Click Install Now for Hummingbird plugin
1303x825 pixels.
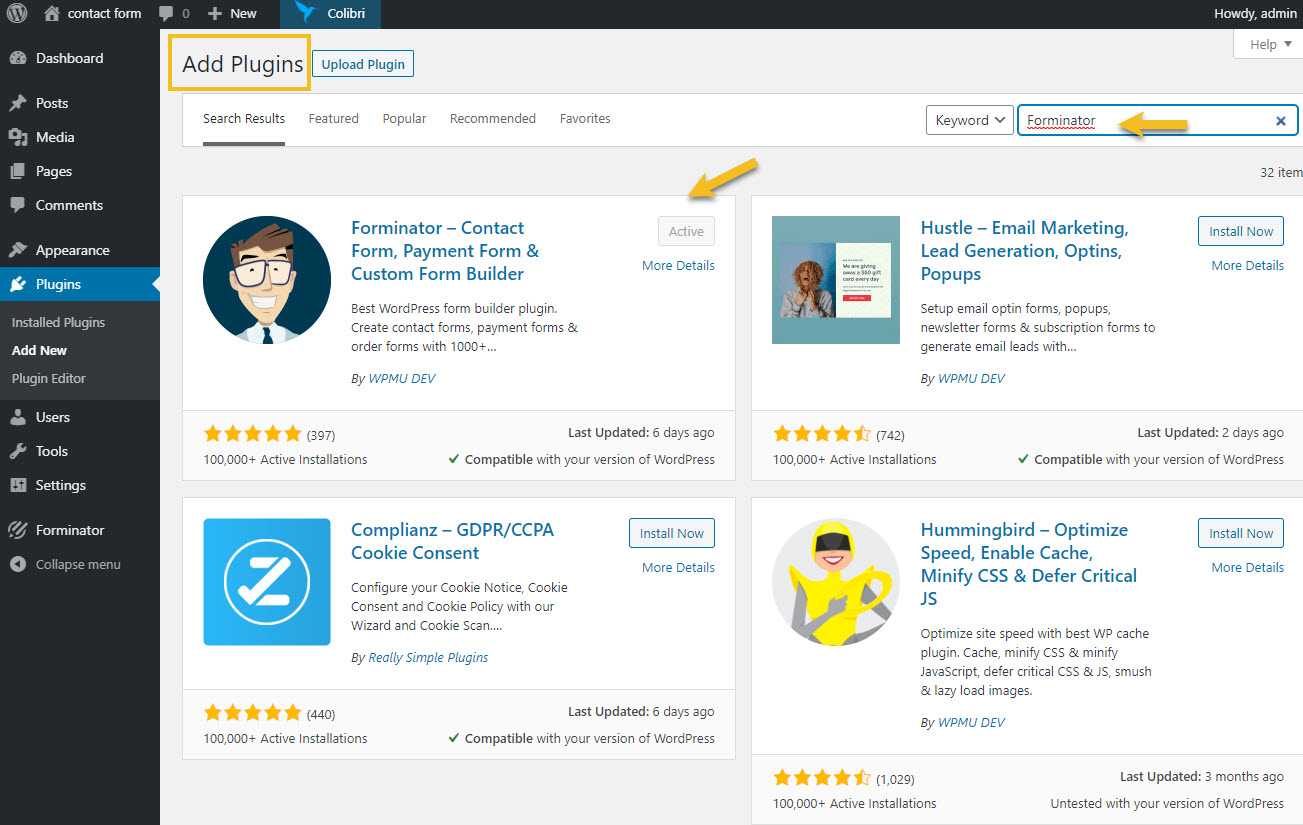coord(1241,533)
